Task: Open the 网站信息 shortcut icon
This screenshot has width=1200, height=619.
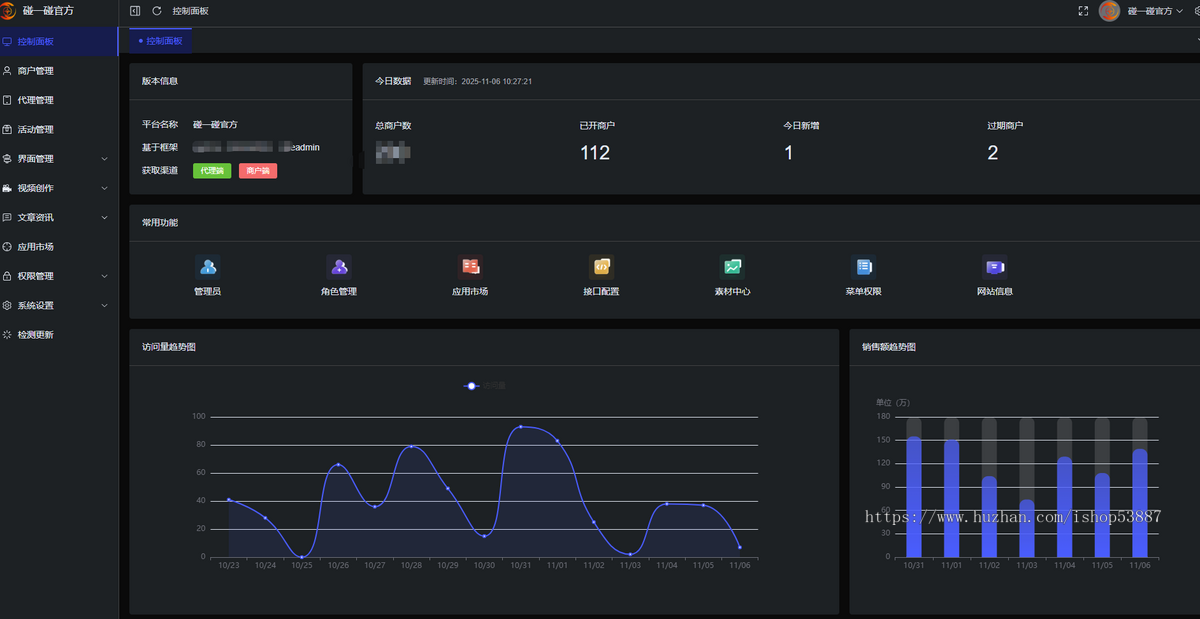Action: coord(995,267)
